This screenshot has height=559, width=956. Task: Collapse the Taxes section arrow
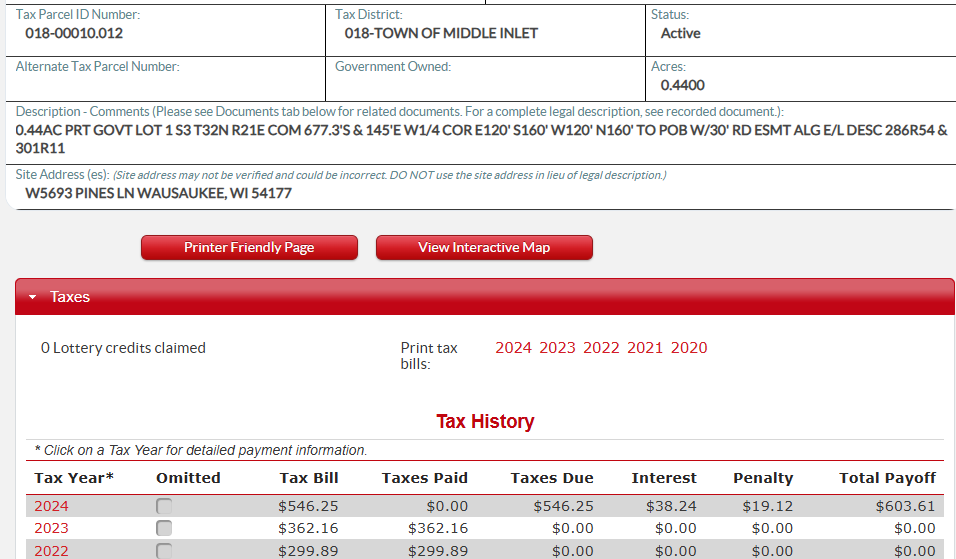[x=33, y=297]
